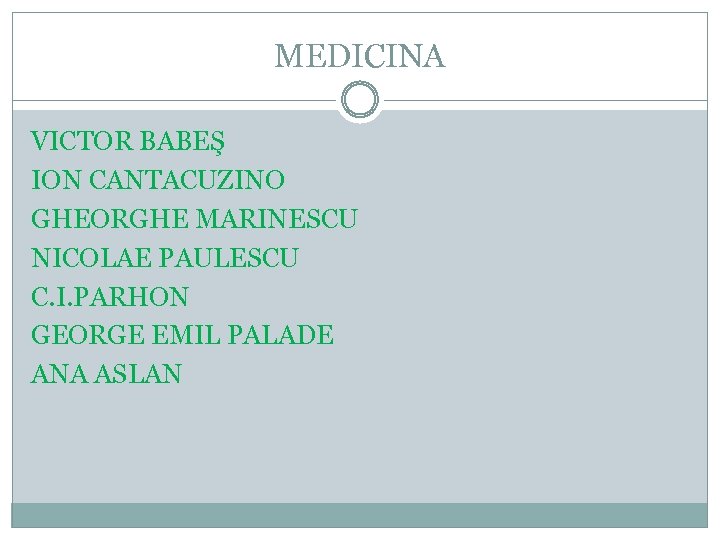Click the word ION
This screenshot has width=720, height=540.
(50, 180)
